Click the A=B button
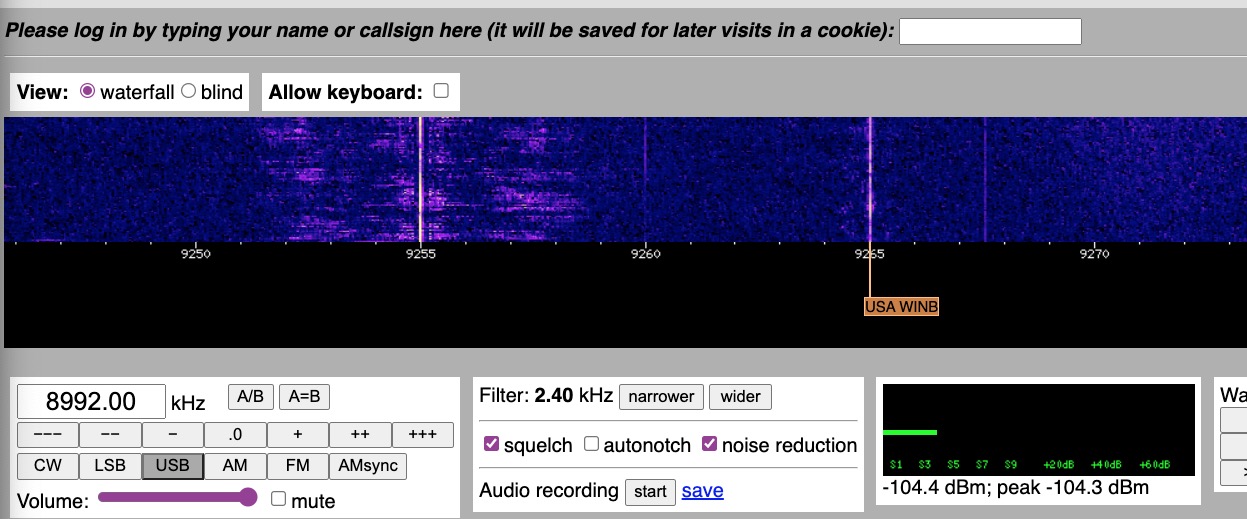This screenshot has height=519, width=1247. tap(304, 397)
